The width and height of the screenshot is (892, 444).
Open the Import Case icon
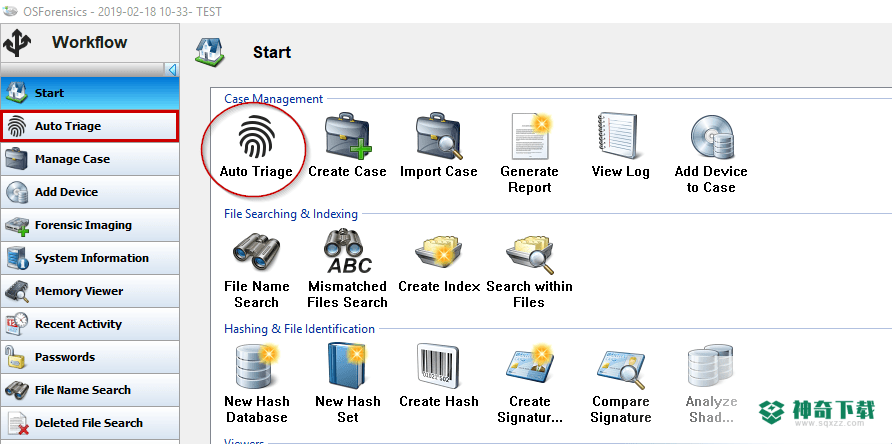click(x=439, y=135)
